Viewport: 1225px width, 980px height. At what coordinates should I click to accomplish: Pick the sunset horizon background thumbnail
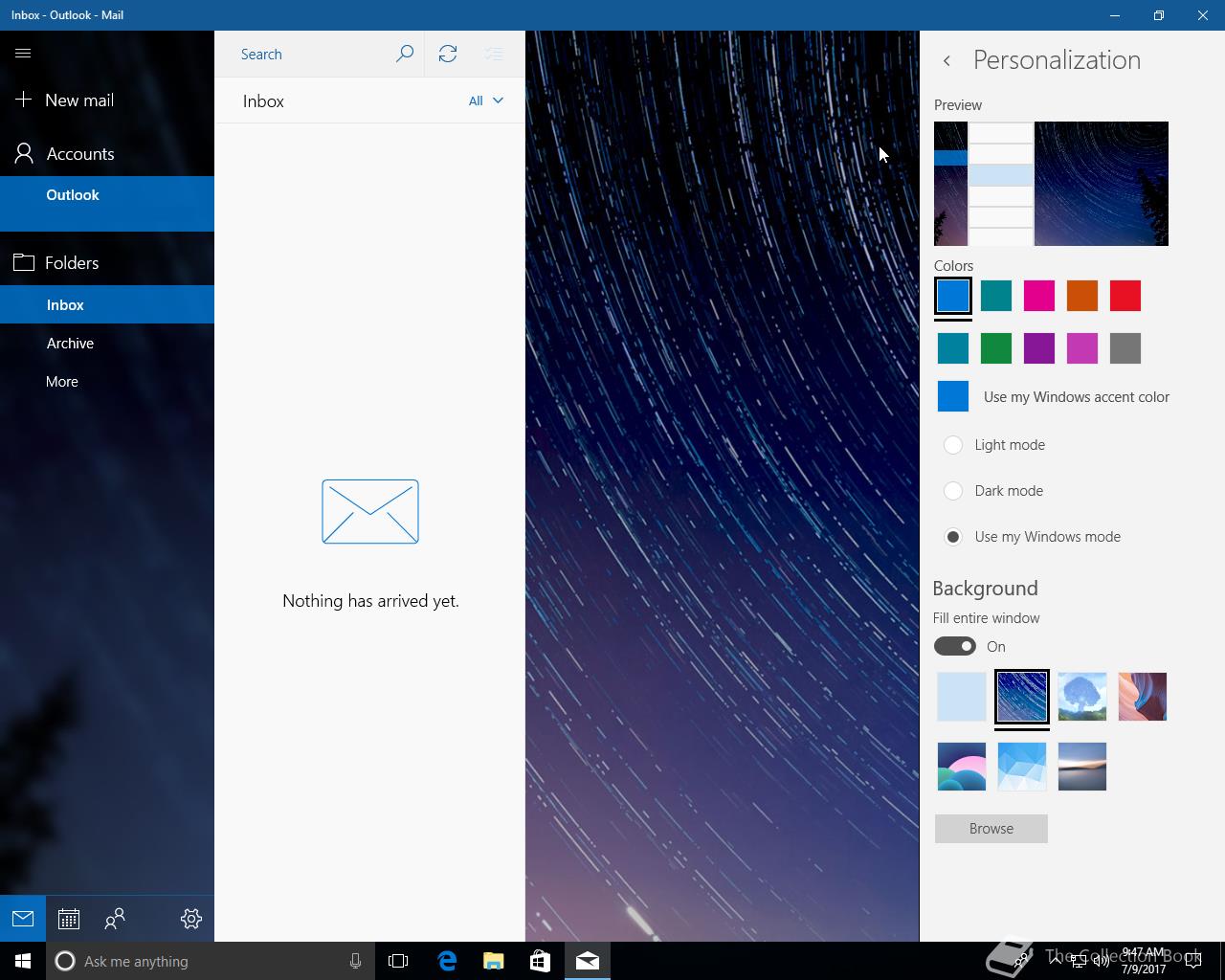click(x=1082, y=767)
